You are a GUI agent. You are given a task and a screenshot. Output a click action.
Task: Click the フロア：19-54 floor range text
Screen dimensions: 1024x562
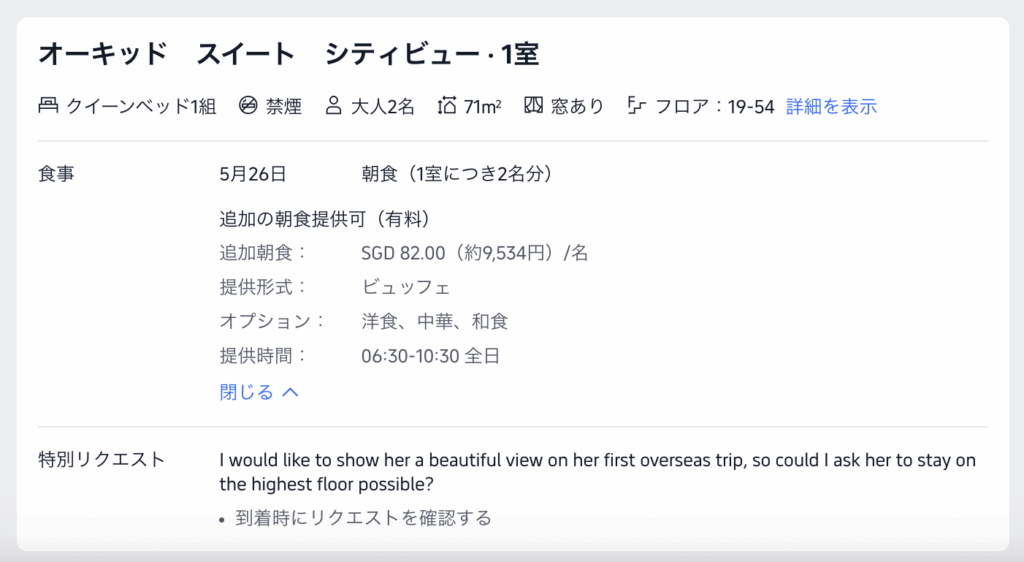714,106
